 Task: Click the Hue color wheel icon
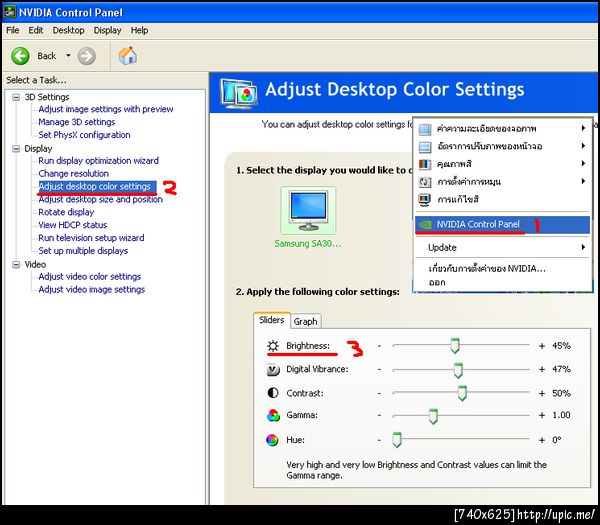[272, 440]
